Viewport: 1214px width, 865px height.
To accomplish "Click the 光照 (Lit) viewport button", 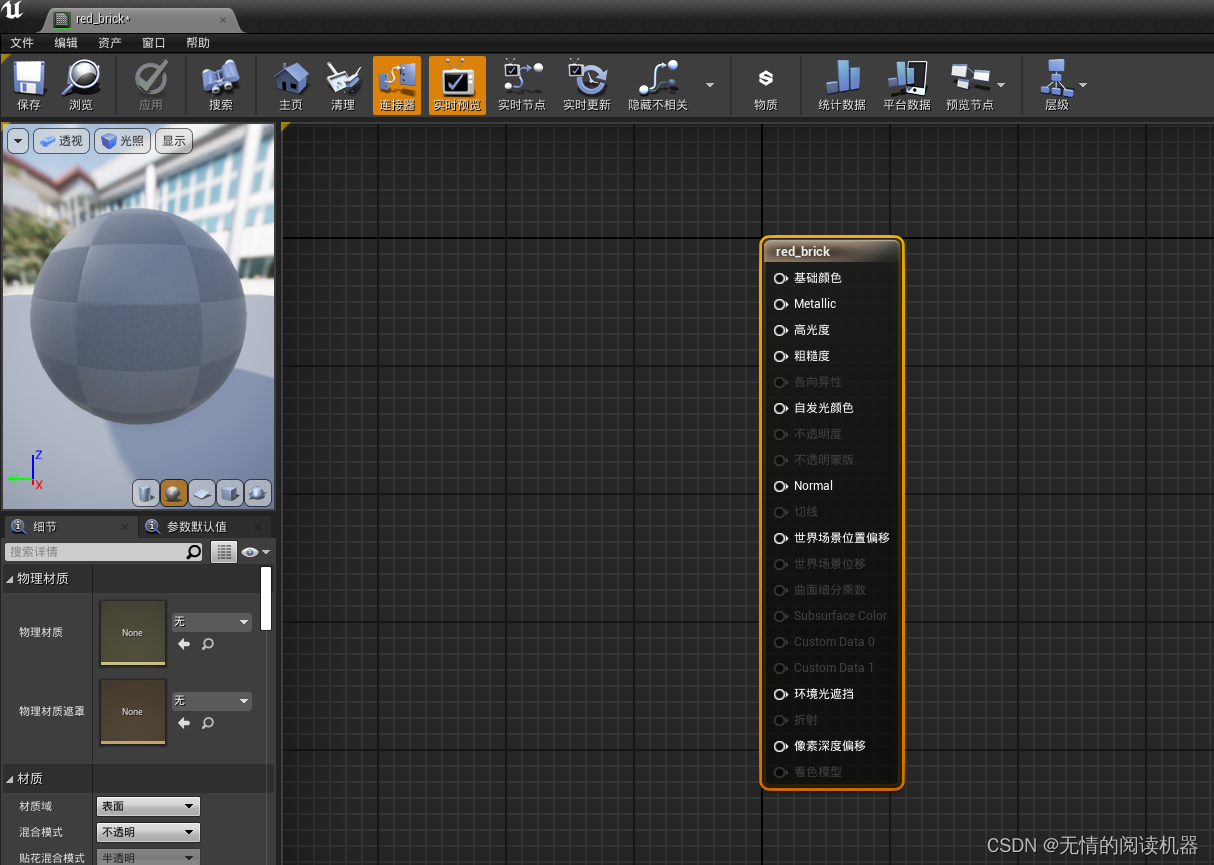I will [122, 141].
